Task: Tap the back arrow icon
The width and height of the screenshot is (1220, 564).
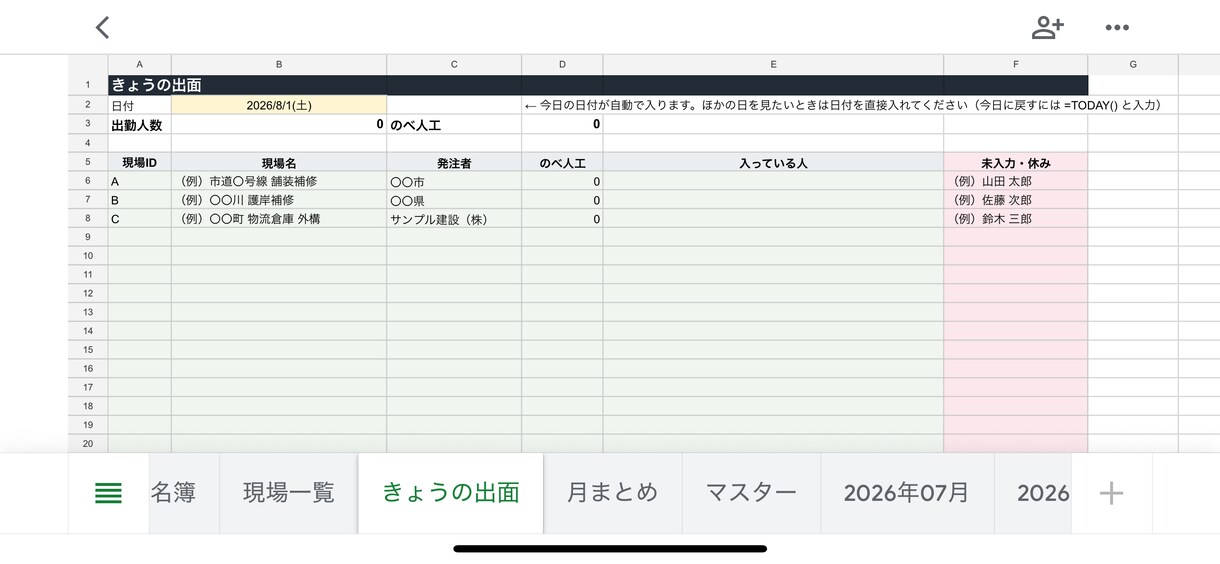Action: pos(102,27)
